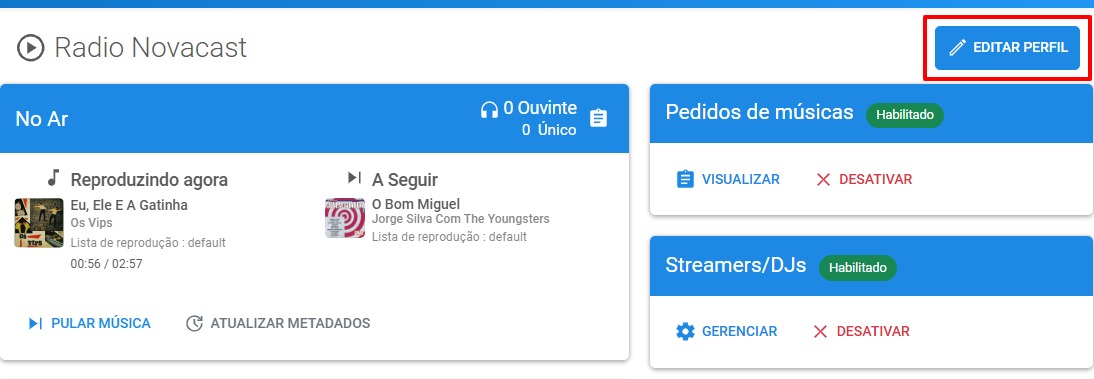The width and height of the screenshot is (1094, 379).
Task: Click the O Bom Miguel album thumbnail
Action: click(x=345, y=218)
